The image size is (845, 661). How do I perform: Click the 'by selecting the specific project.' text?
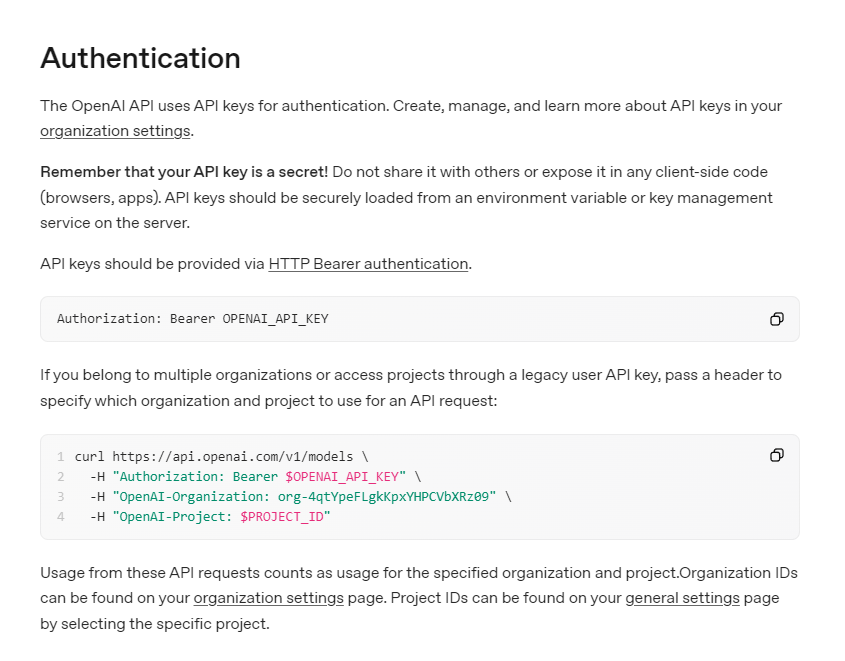155,624
